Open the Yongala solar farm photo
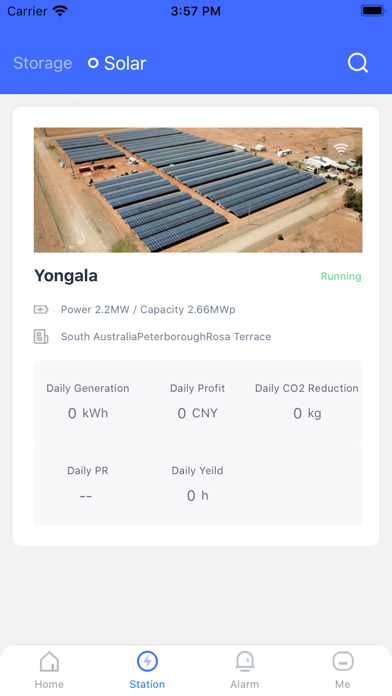The image size is (392, 696). tap(198, 190)
